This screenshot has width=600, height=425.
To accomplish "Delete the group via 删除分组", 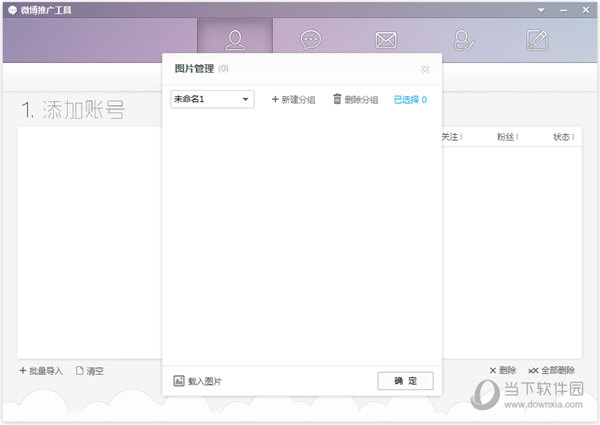I will pyautogui.click(x=356, y=99).
